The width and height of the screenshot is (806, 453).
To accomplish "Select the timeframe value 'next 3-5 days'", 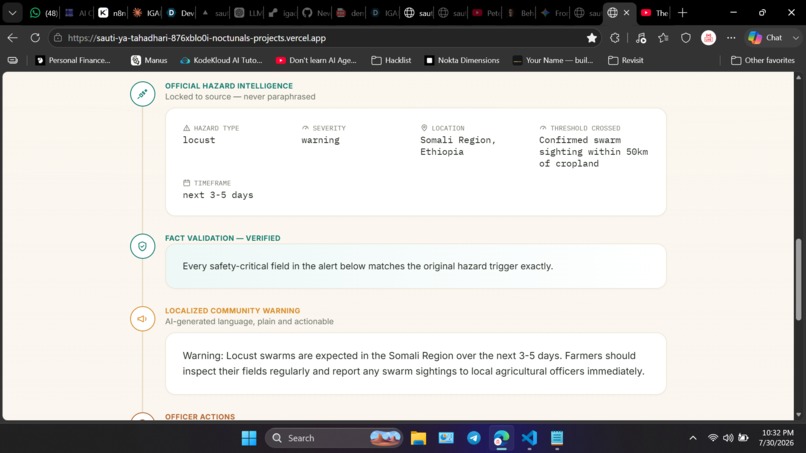I will tap(218, 195).
